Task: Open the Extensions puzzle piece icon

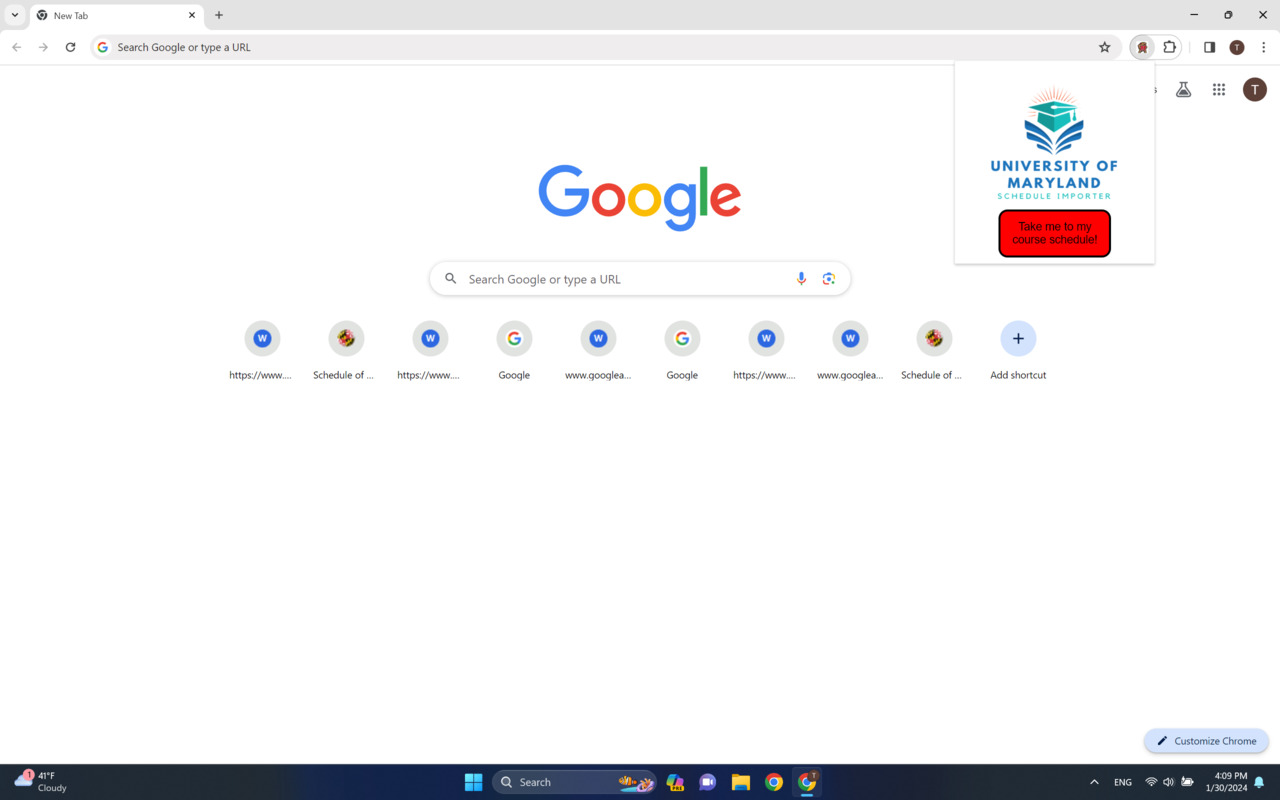Action: (x=1170, y=46)
